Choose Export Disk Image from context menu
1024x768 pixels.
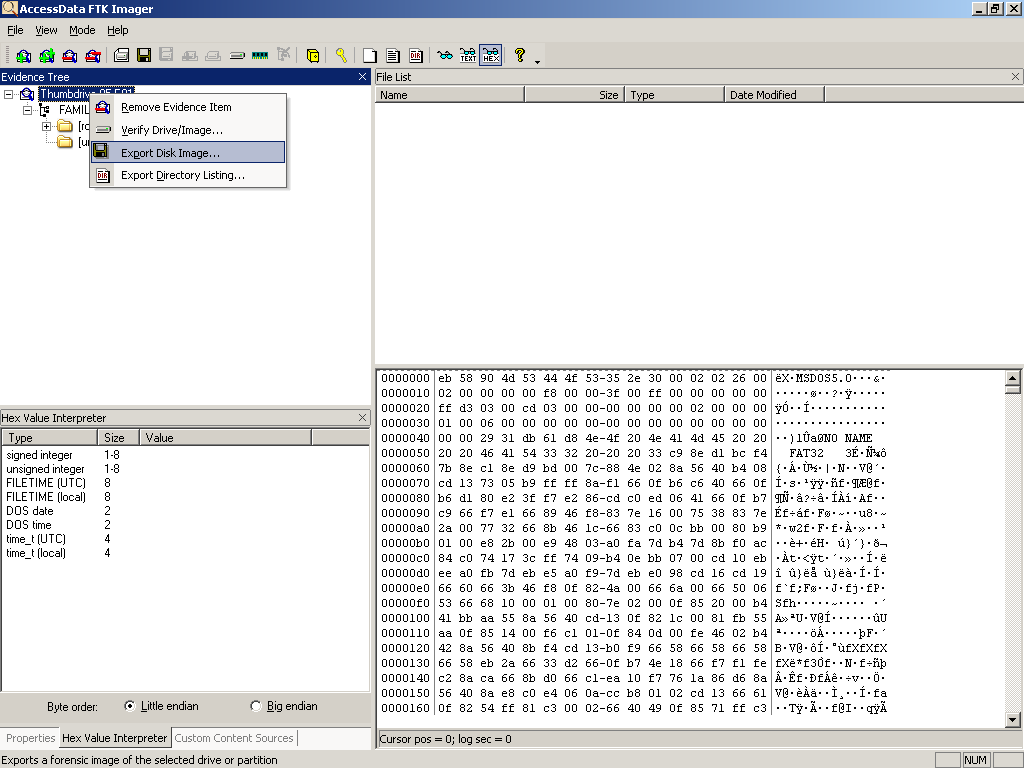188,152
